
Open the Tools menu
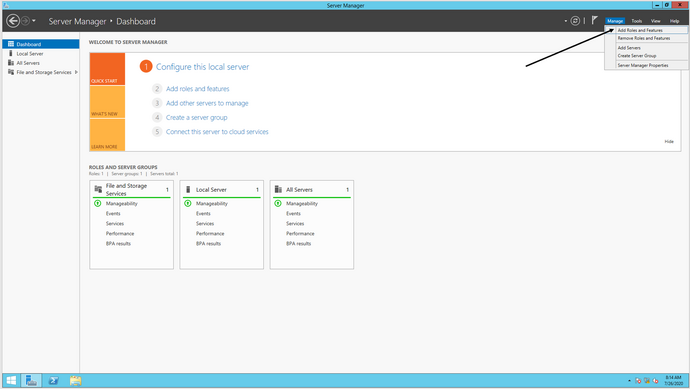636,21
